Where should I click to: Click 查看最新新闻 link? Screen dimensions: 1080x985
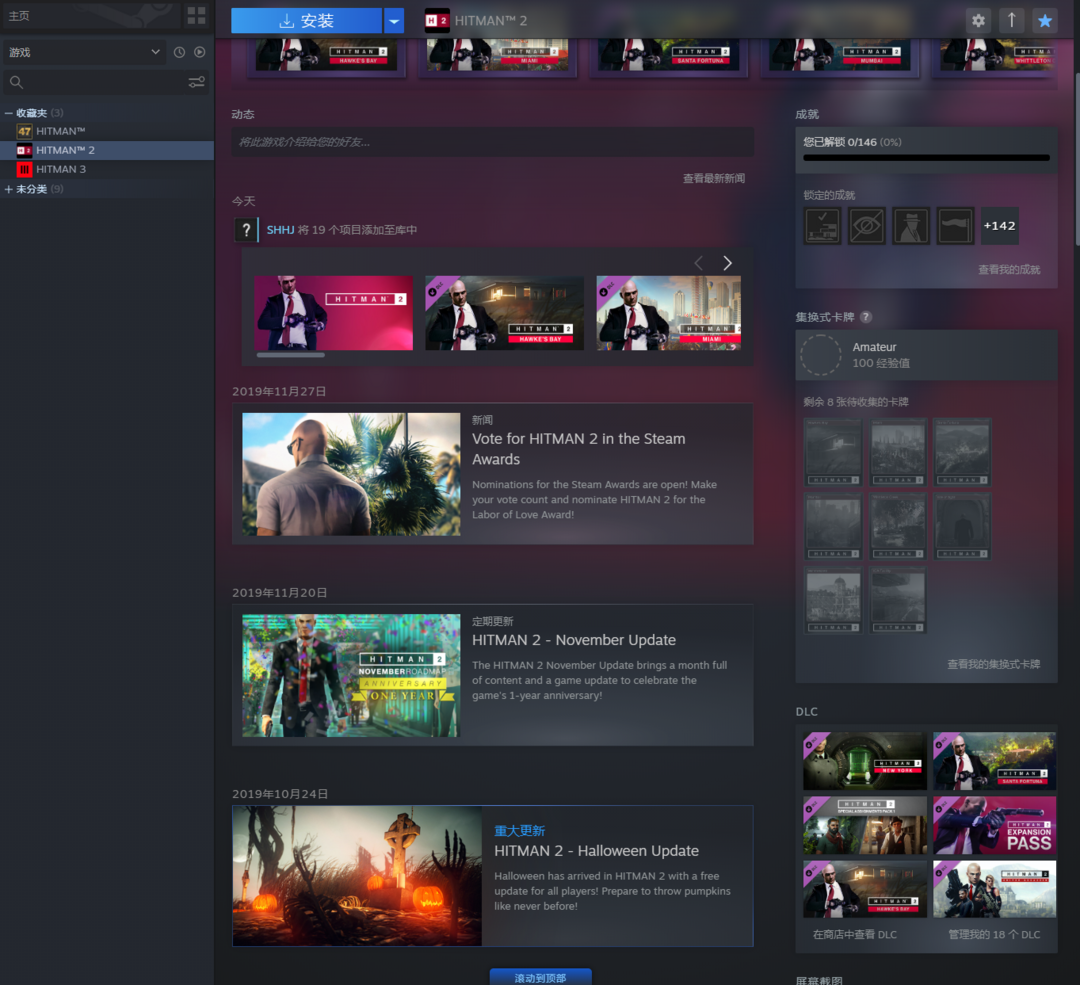click(713, 178)
